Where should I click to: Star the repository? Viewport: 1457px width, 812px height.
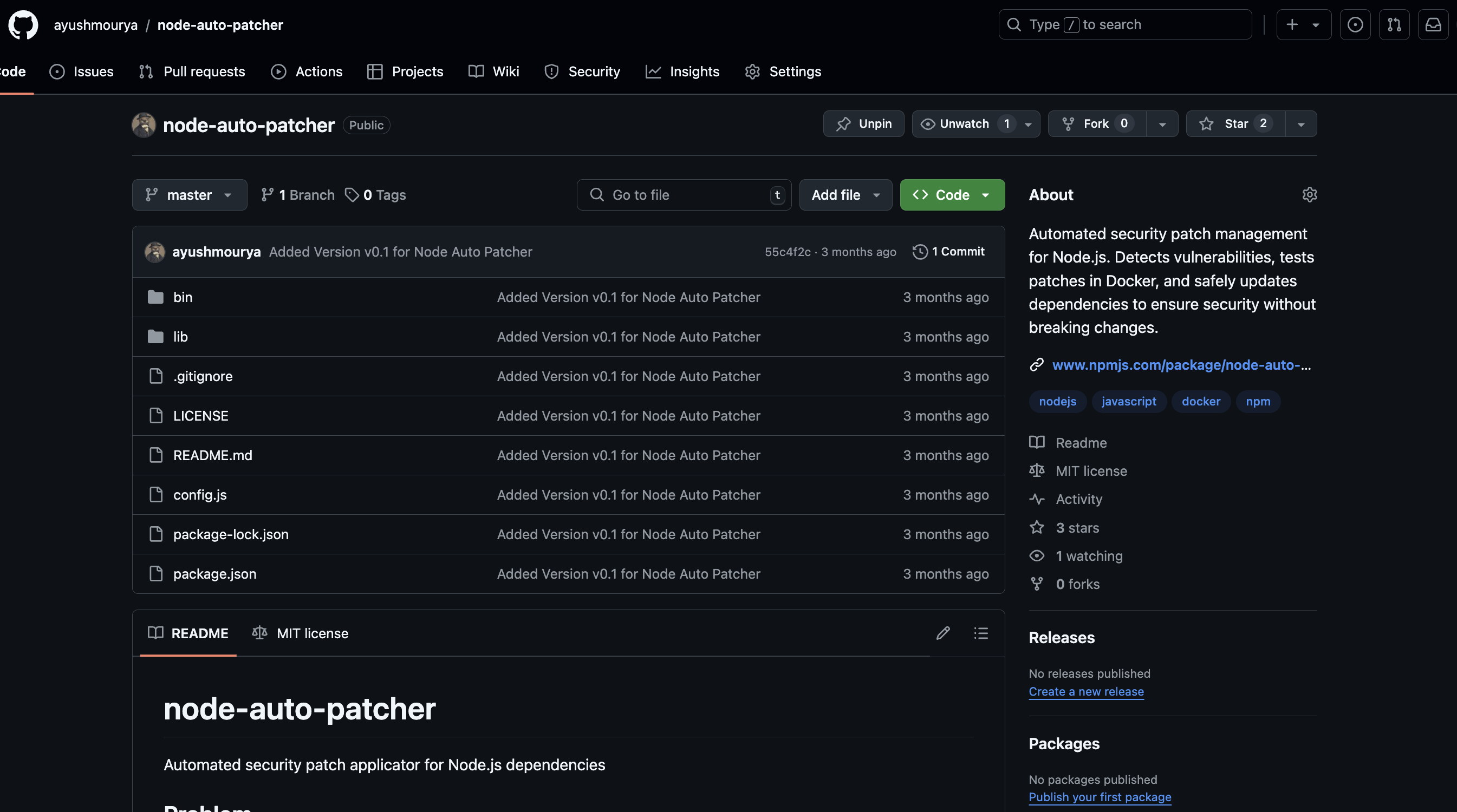1235,123
